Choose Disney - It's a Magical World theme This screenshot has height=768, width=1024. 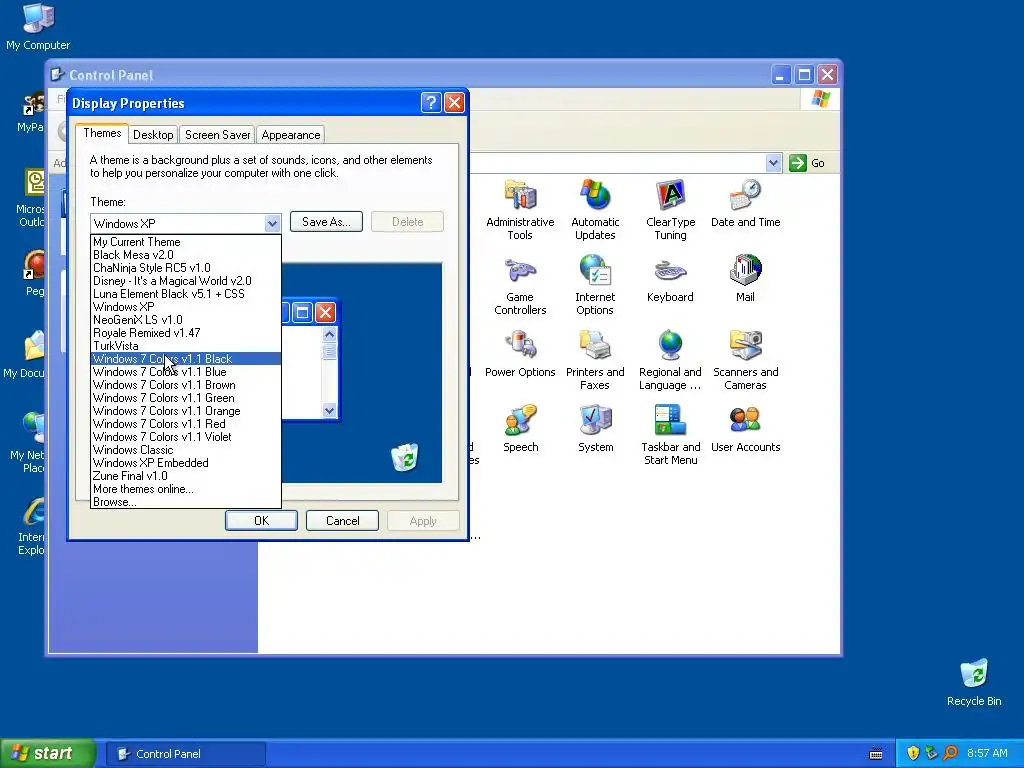point(185,281)
